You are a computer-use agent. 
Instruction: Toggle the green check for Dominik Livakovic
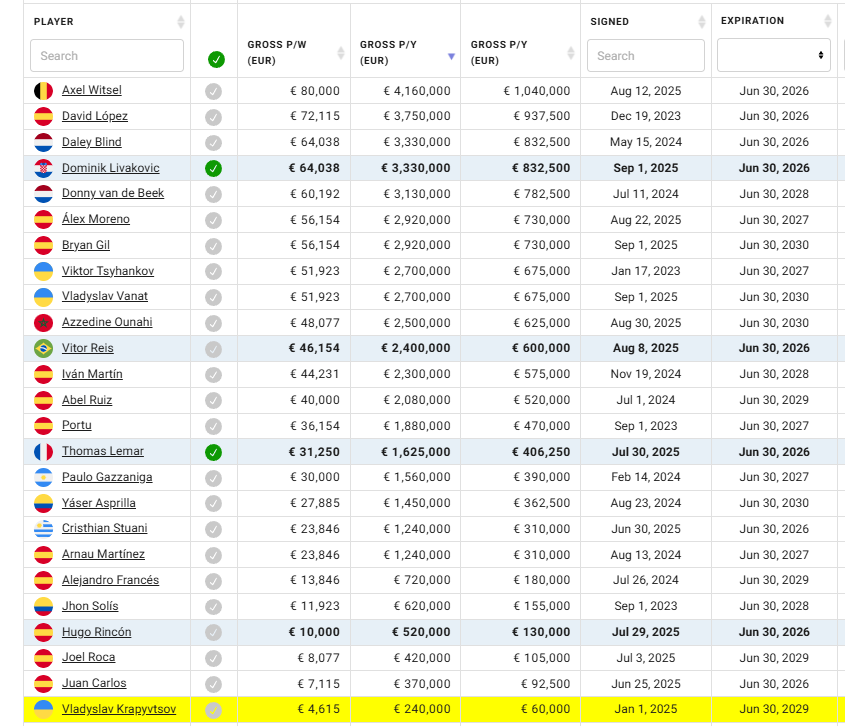pyautogui.click(x=214, y=168)
